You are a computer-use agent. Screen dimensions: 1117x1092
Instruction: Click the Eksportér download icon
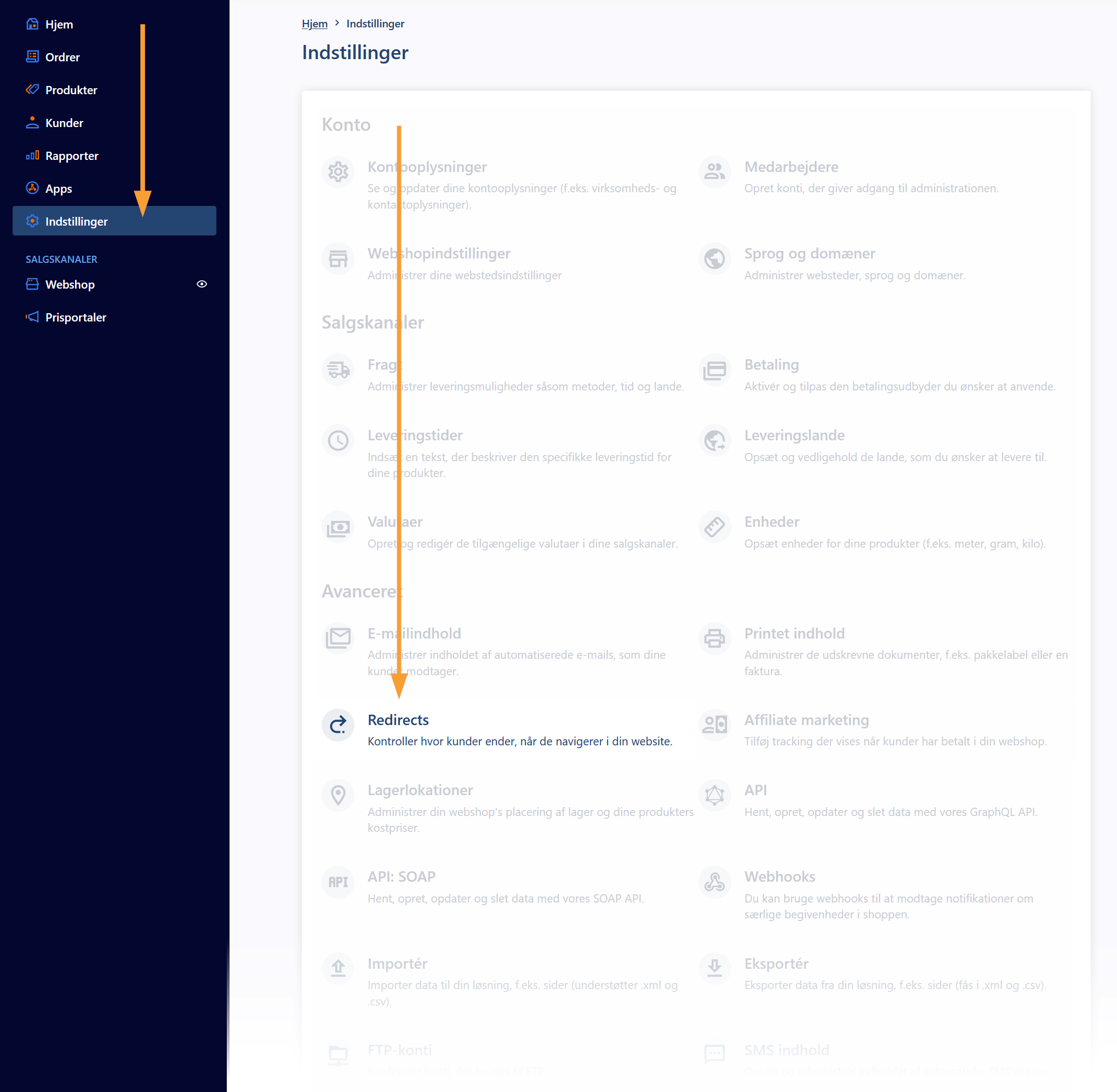(714, 969)
